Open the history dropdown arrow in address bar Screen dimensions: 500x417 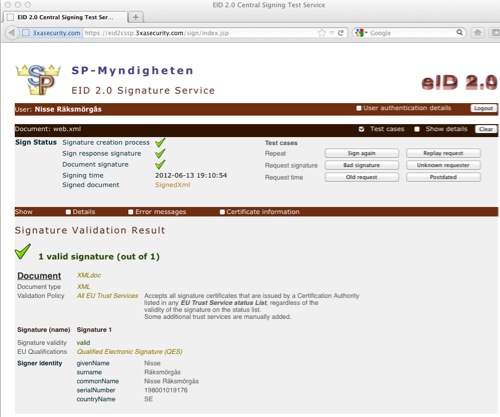tap(332, 33)
